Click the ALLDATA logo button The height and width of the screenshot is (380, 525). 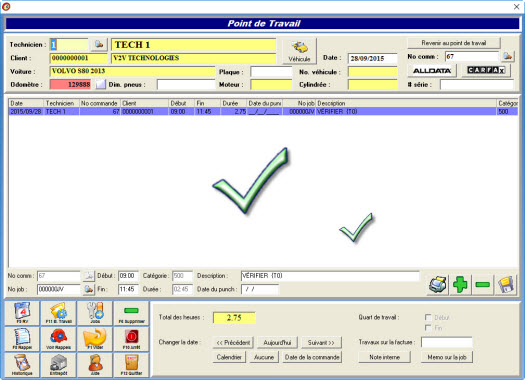(432, 71)
